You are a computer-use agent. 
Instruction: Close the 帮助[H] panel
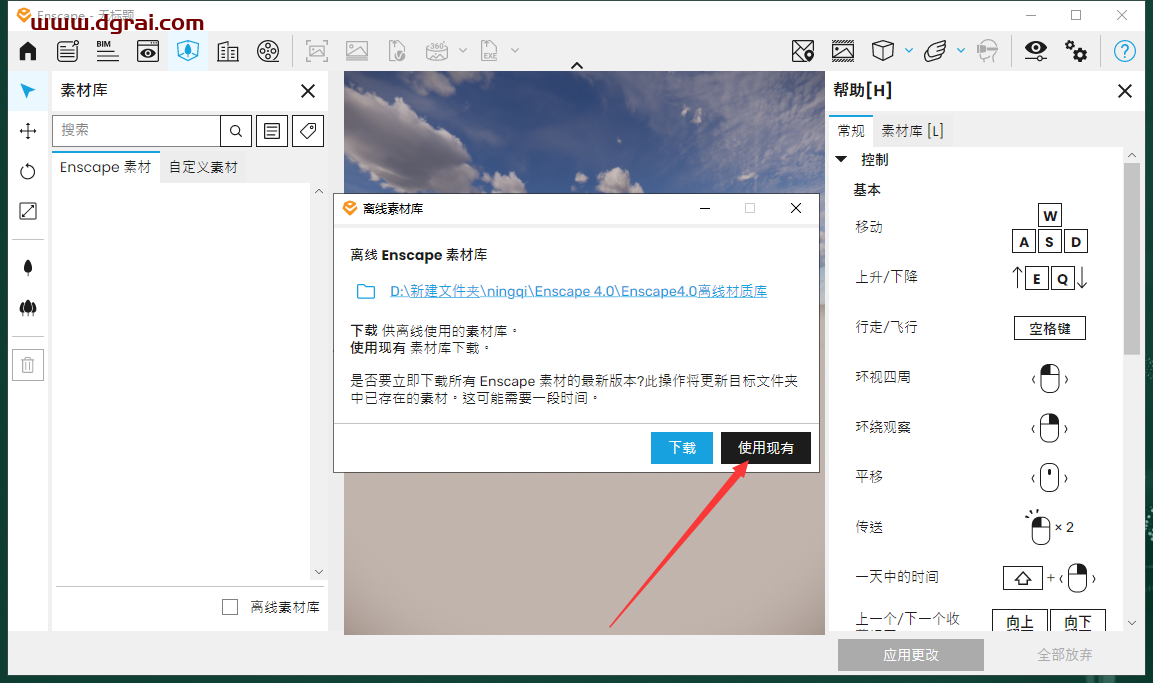pos(1124,90)
